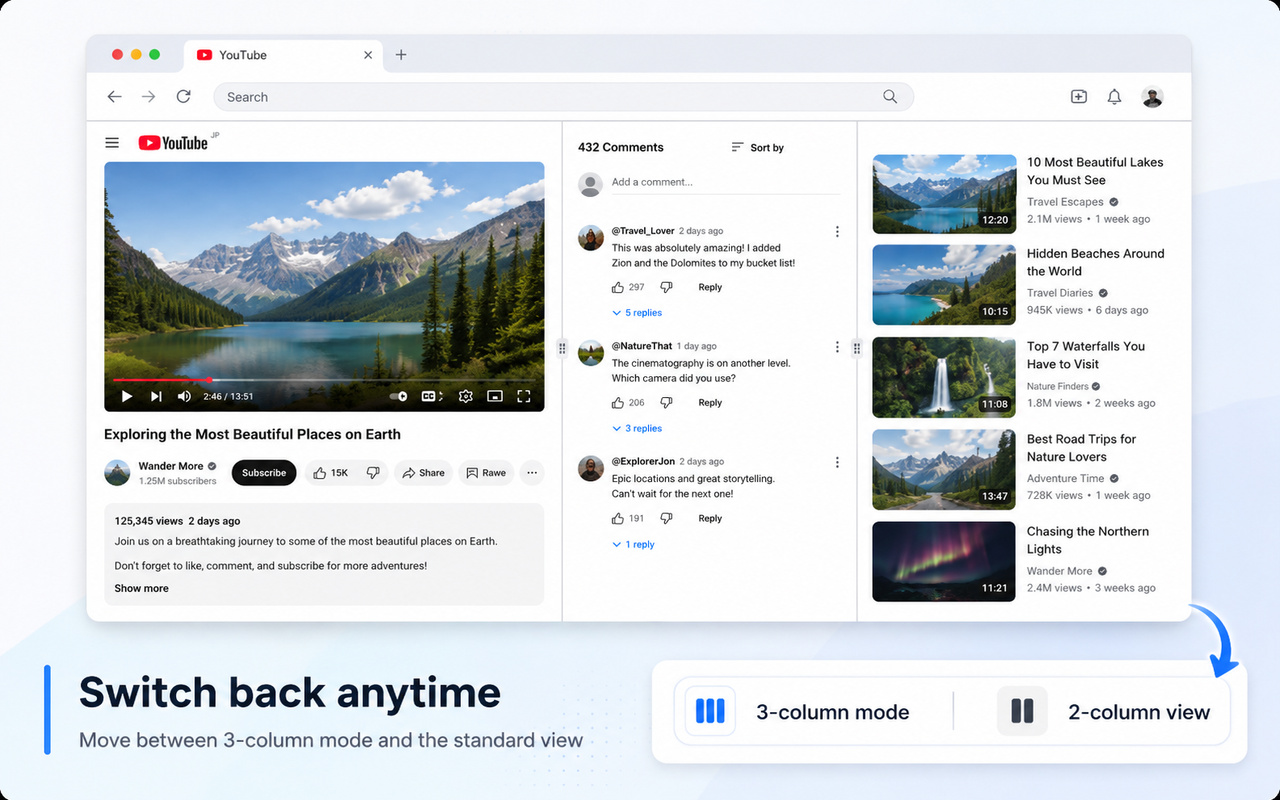1280x800 pixels.
Task: Open more video actions ellipsis
Action: tap(532, 473)
